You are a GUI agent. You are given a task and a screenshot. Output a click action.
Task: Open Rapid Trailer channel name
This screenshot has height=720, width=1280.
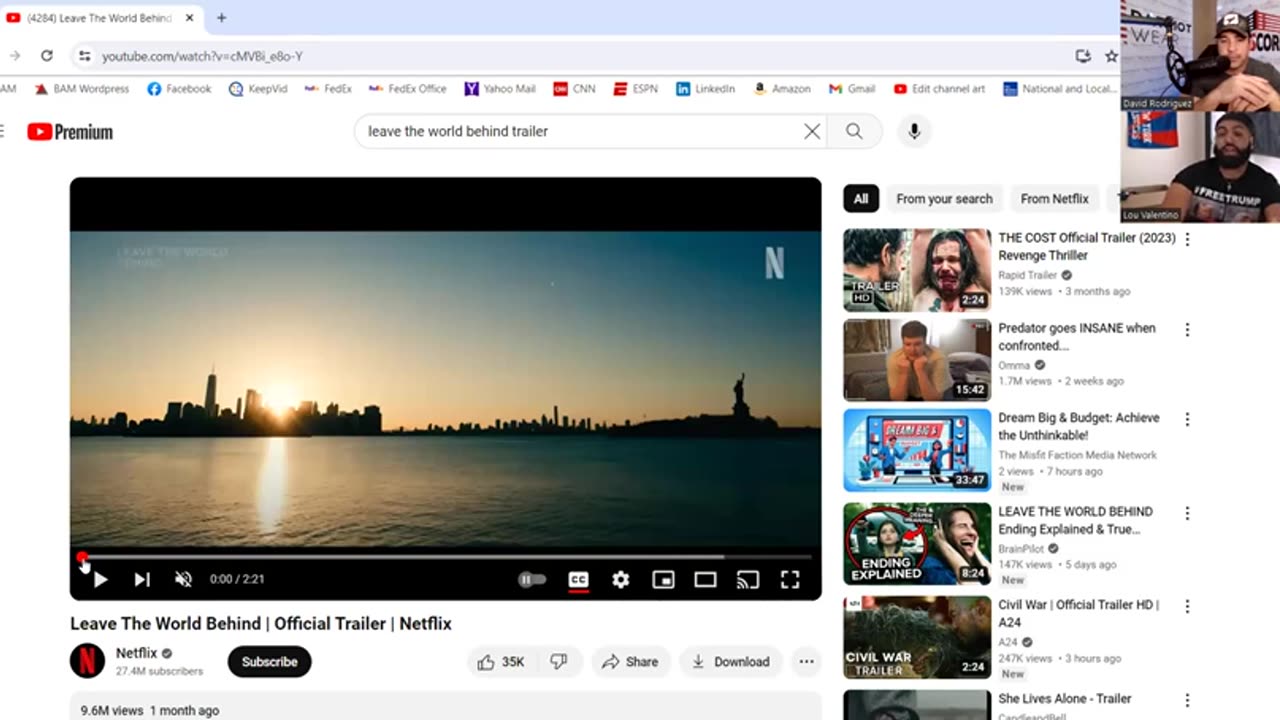point(1027,275)
